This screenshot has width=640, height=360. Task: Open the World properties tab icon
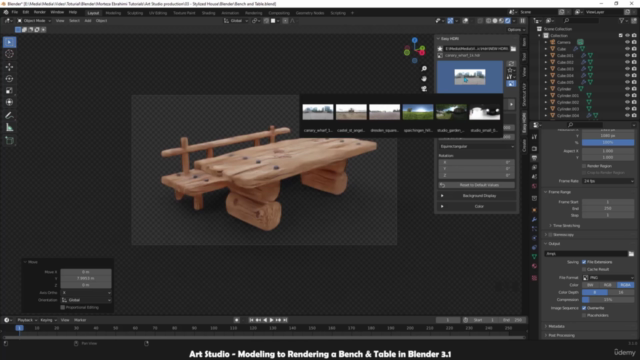534,186
